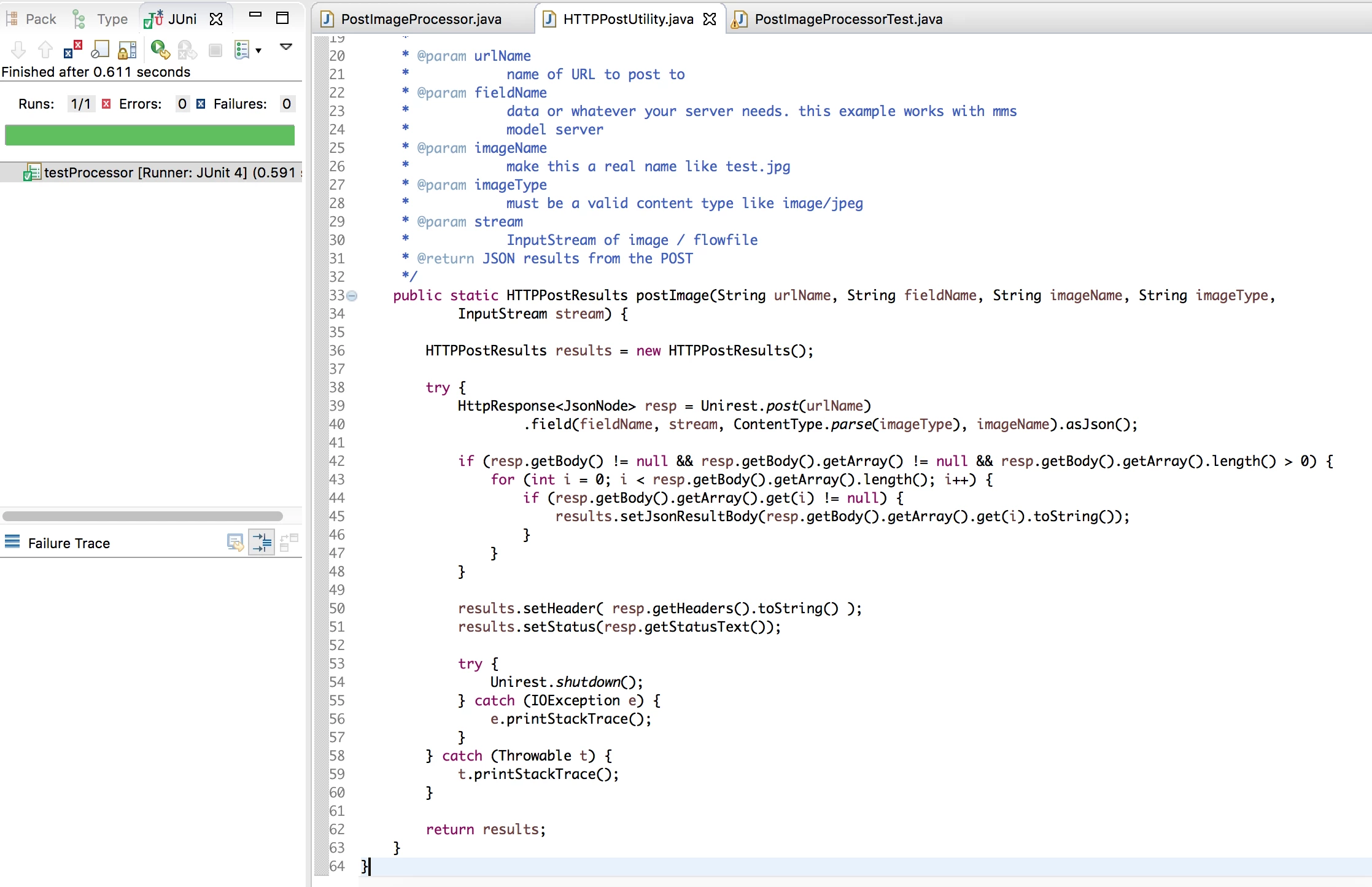Switch to Package Explorer tab
Viewport: 1372px width, 887px height.
[x=31, y=19]
